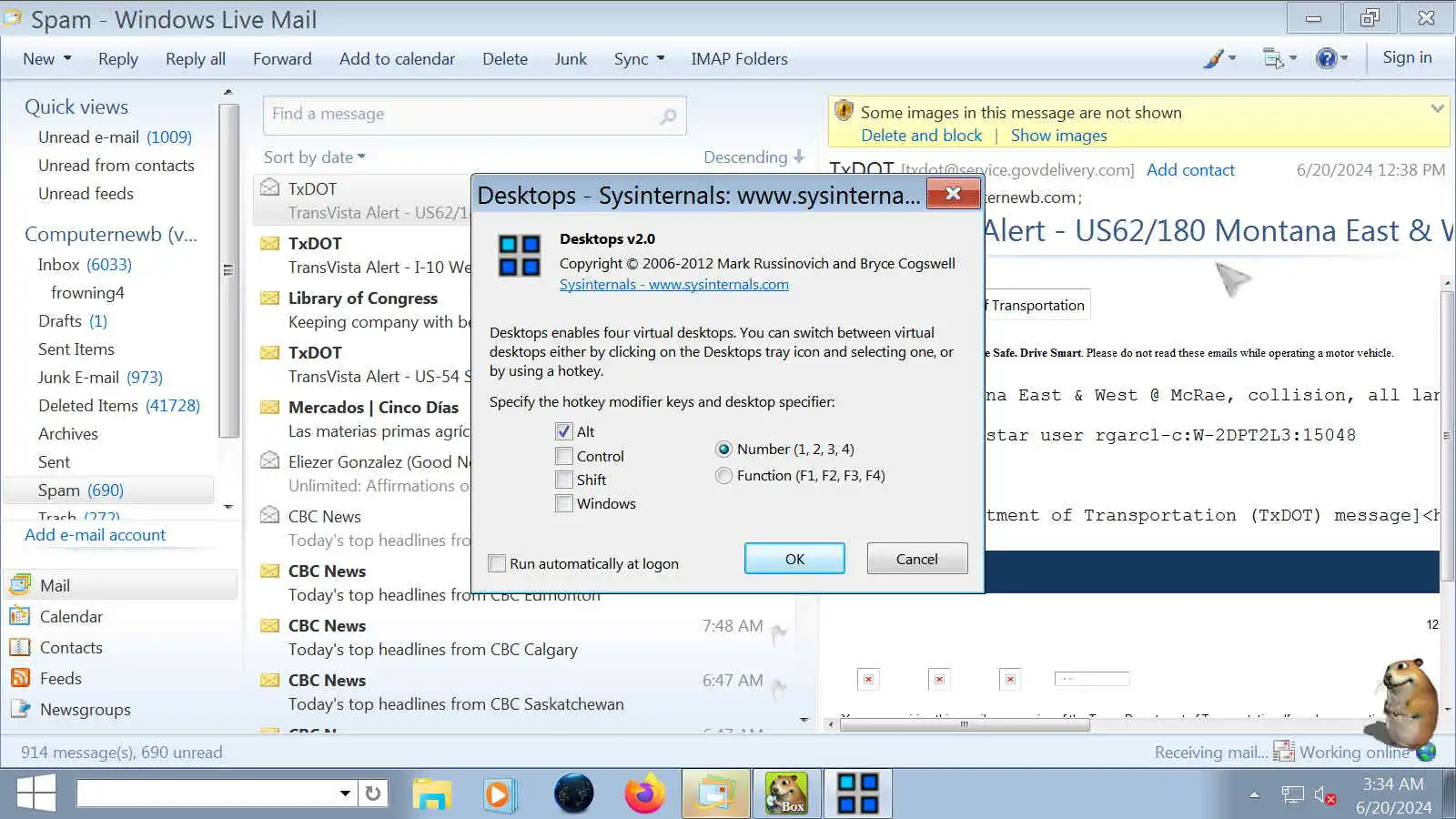
Task: Launch Firefox from the taskbar
Action: coord(644,794)
